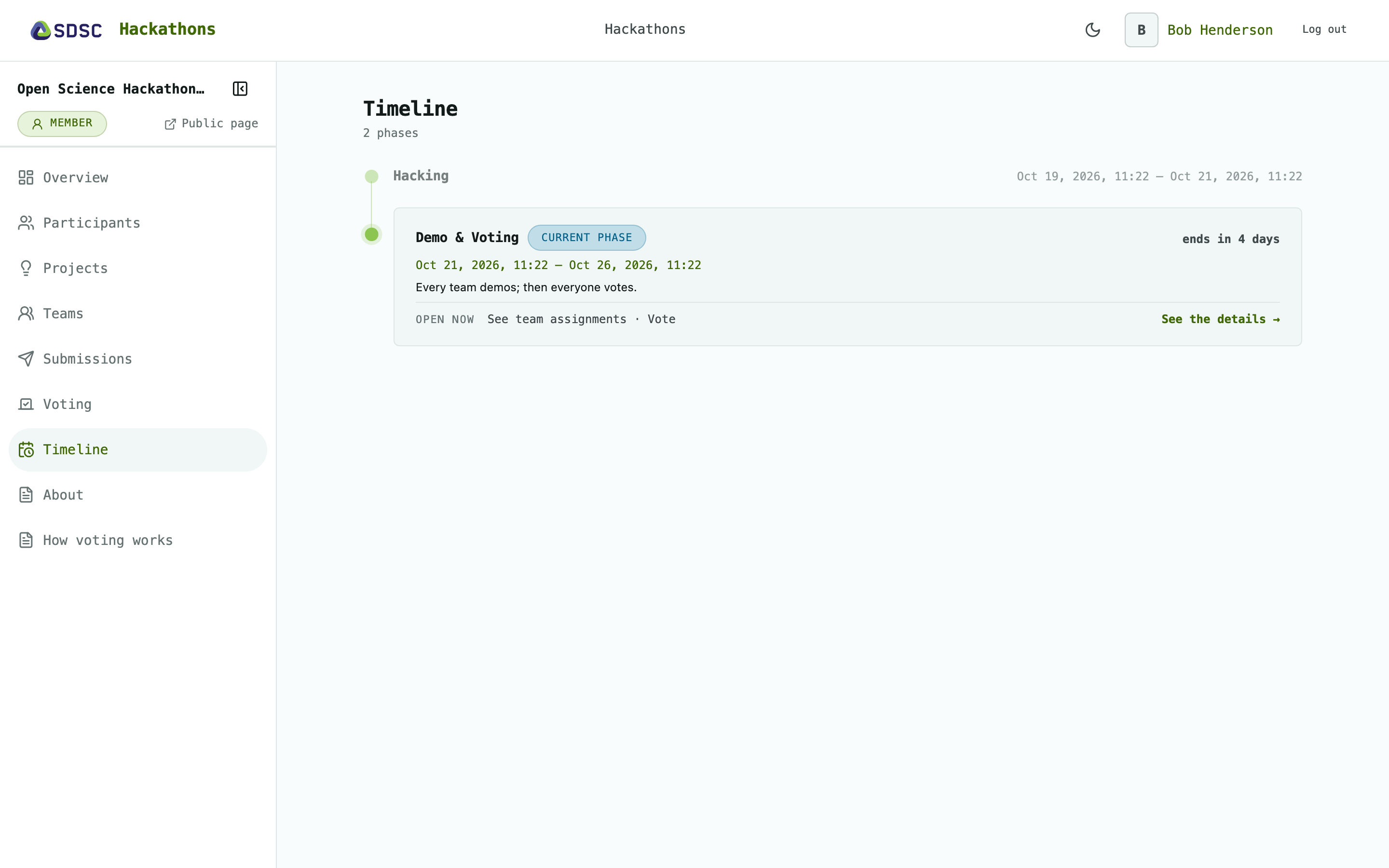
Task: Click the Overview grid icon
Action: (26, 177)
